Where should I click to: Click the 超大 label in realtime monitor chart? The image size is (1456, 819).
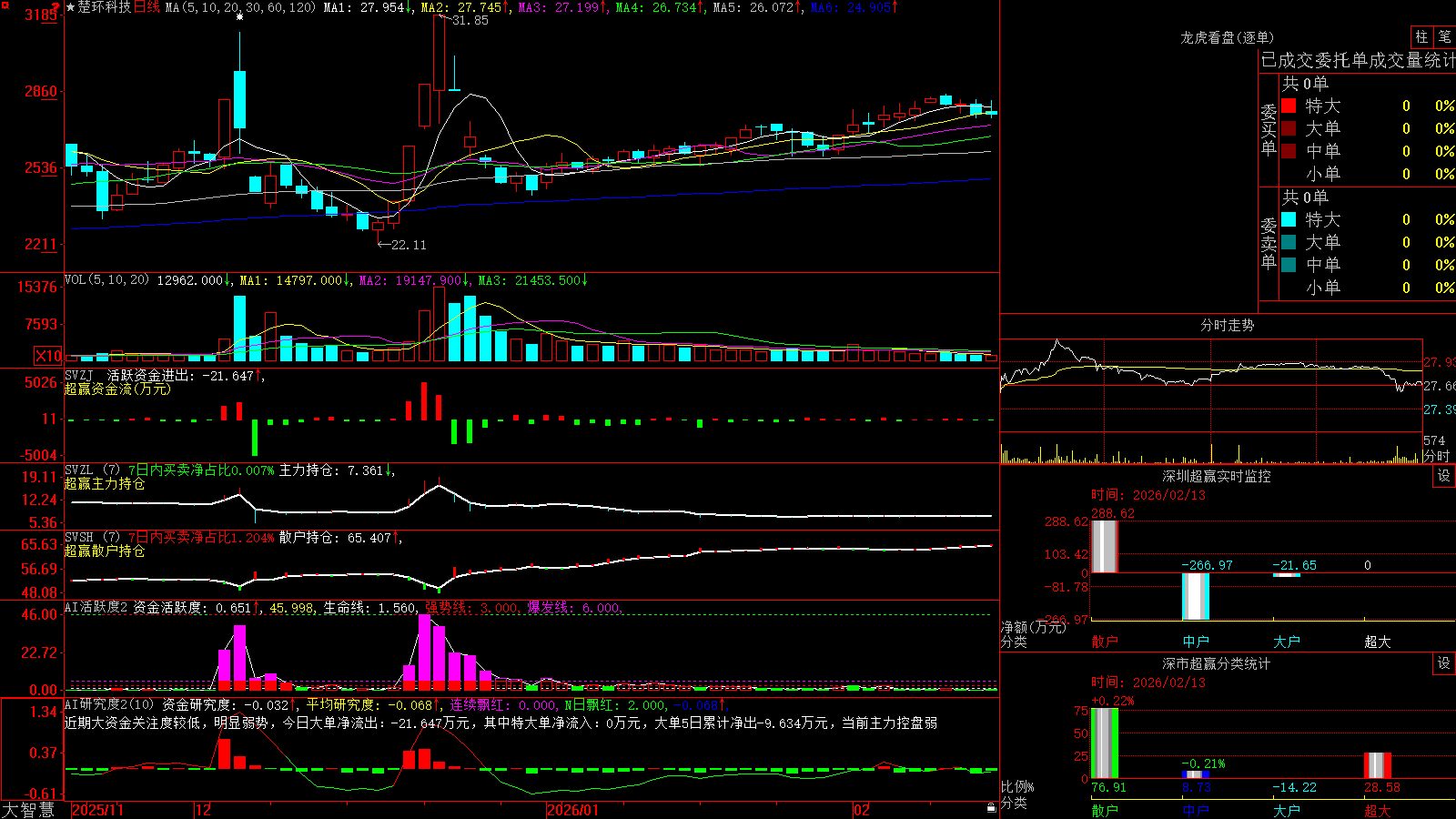pyautogui.click(x=1378, y=642)
